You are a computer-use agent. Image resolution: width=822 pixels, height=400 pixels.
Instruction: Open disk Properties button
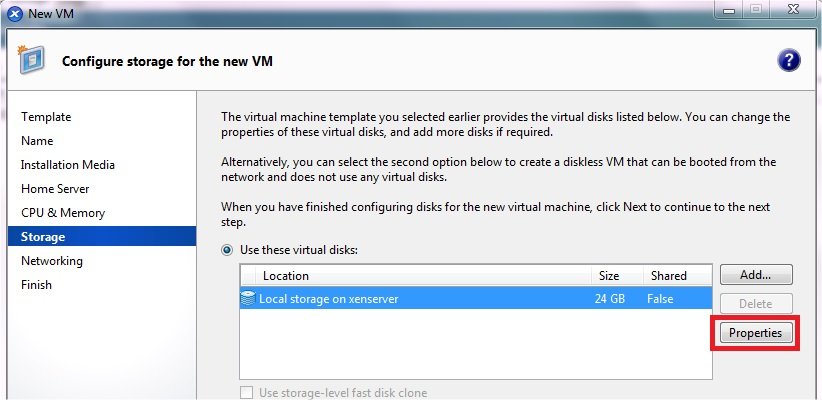pos(755,332)
